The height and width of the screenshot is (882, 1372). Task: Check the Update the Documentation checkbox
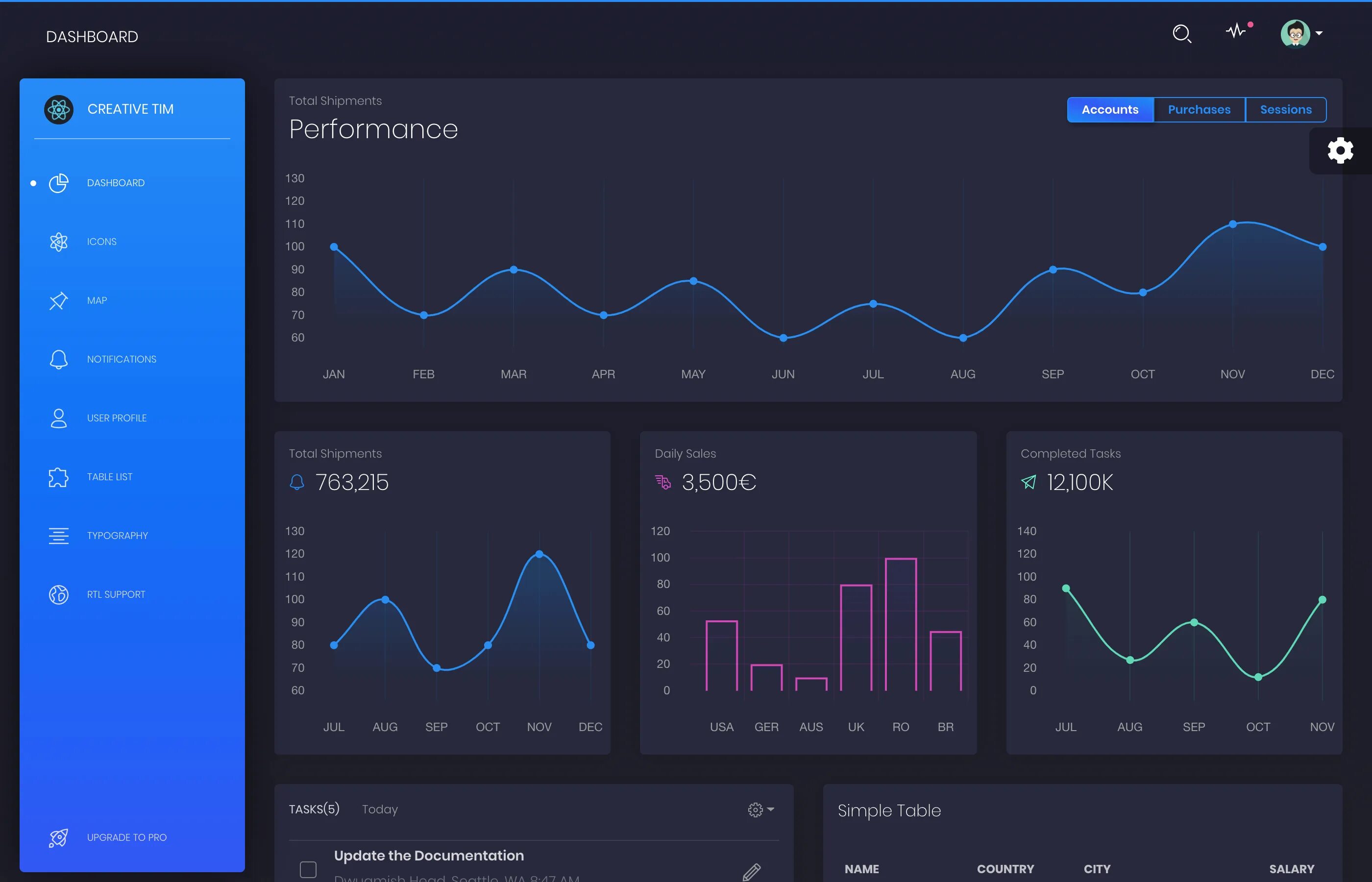[x=308, y=869]
